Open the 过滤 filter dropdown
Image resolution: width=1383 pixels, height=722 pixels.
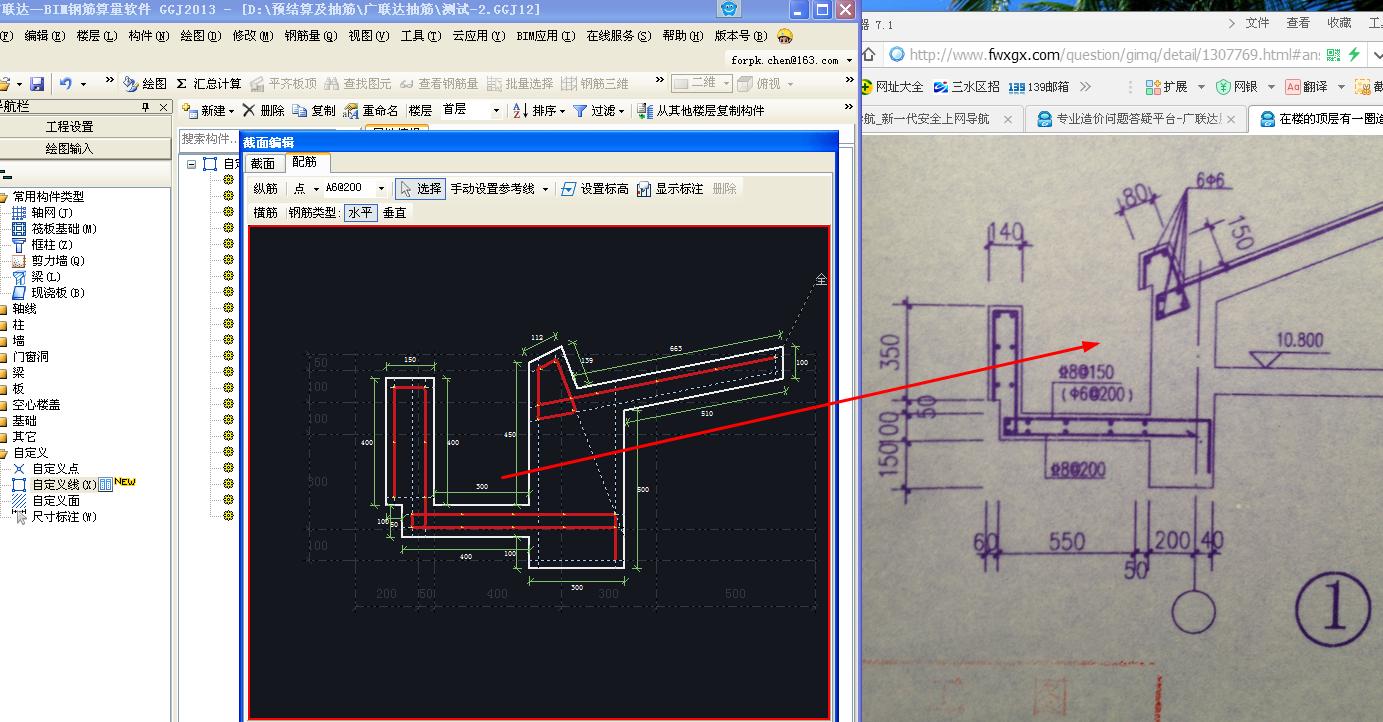point(621,112)
